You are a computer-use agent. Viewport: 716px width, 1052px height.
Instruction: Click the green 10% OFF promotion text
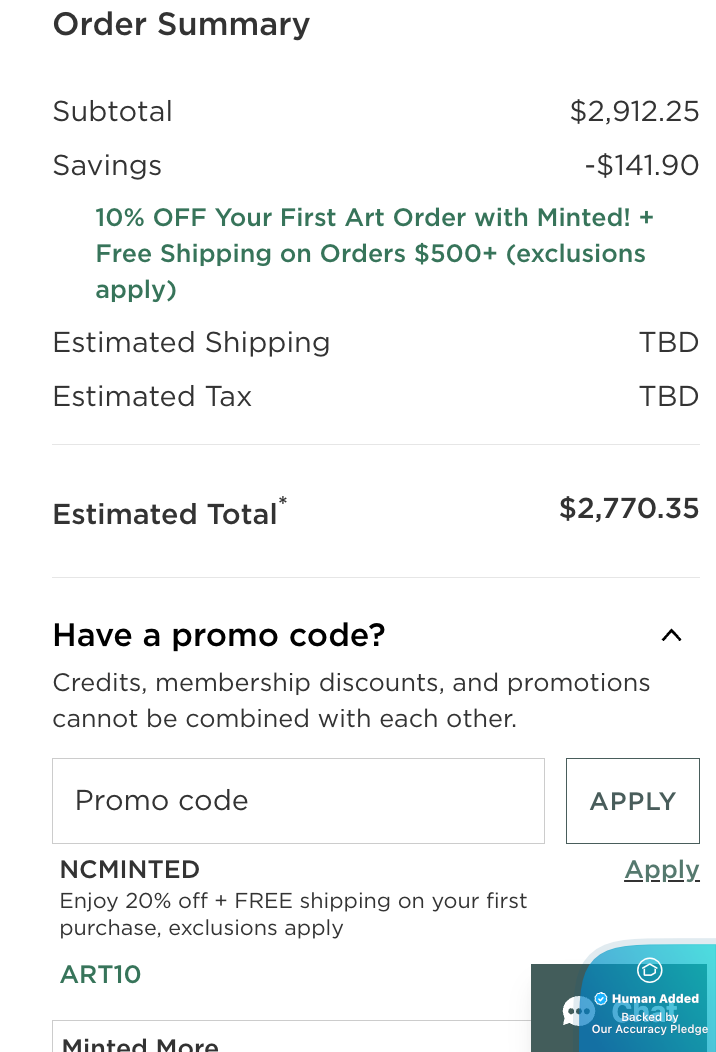374,253
